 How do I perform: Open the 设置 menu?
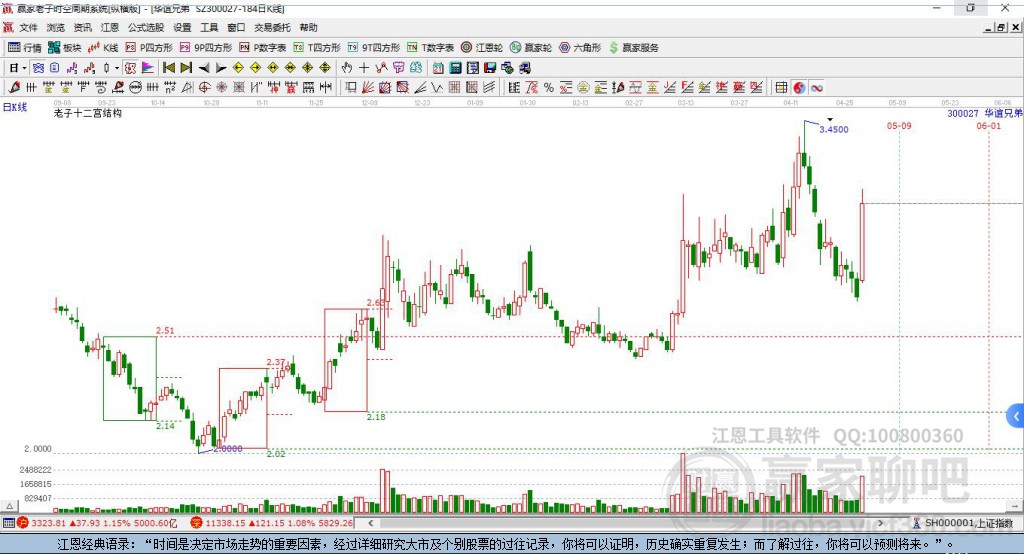pyautogui.click(x=182, y=27)
